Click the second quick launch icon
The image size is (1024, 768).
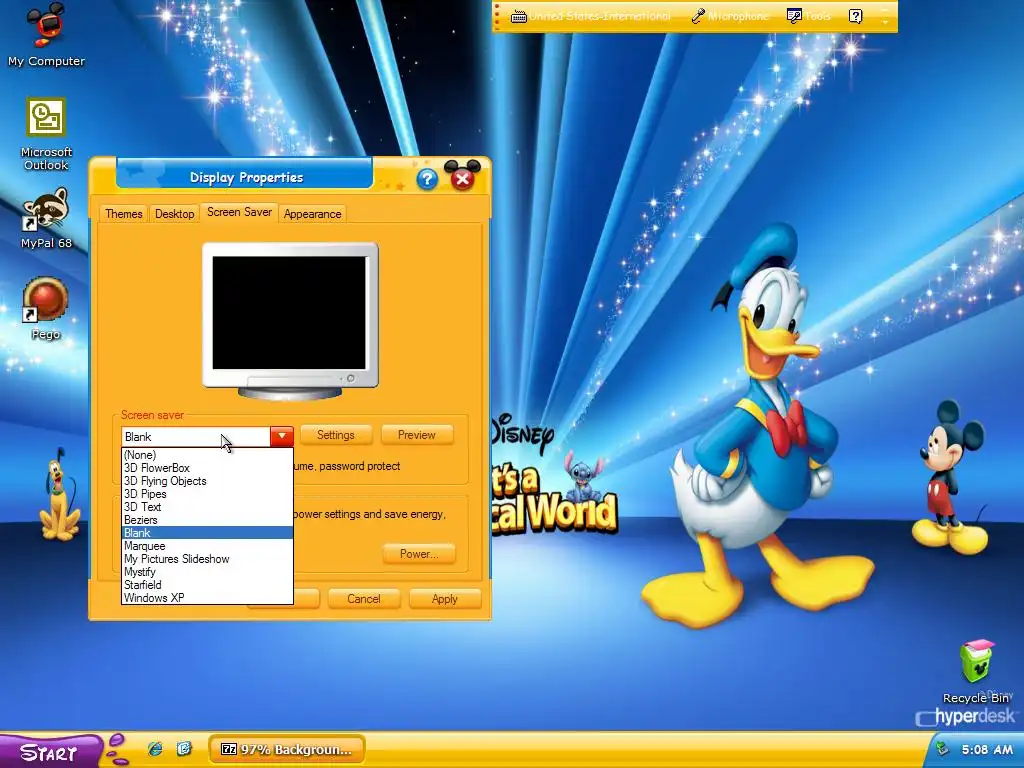(x=184, y=749)
